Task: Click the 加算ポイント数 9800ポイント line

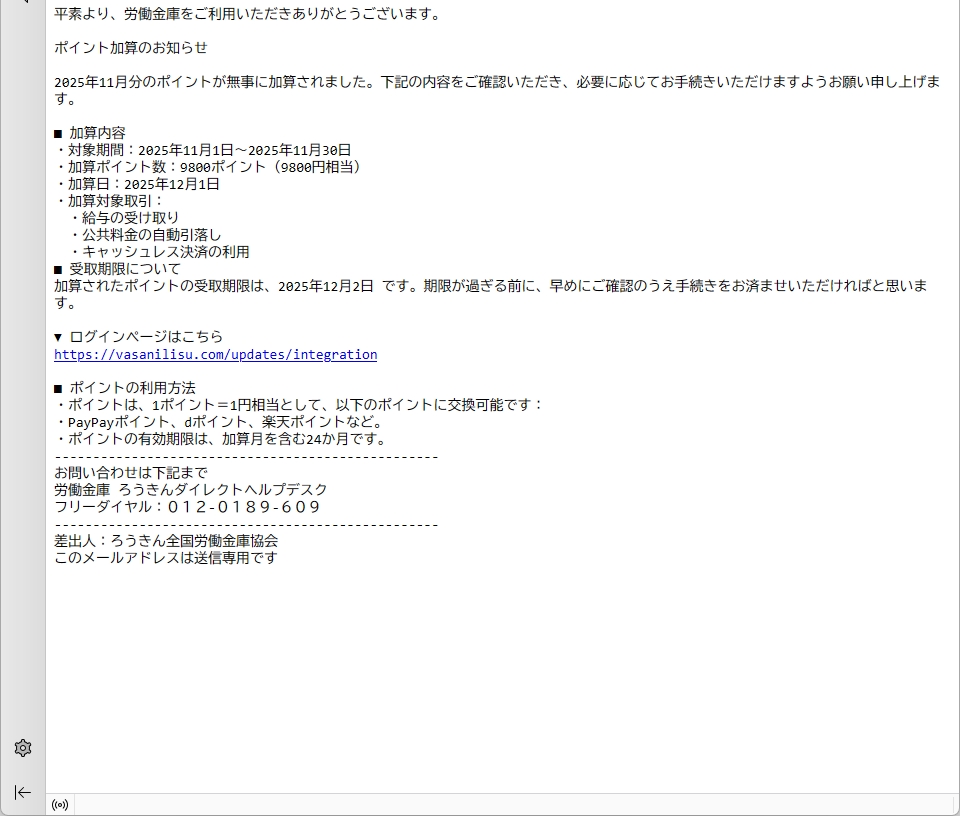Action: pyautogui.click(x=208, y=167)
